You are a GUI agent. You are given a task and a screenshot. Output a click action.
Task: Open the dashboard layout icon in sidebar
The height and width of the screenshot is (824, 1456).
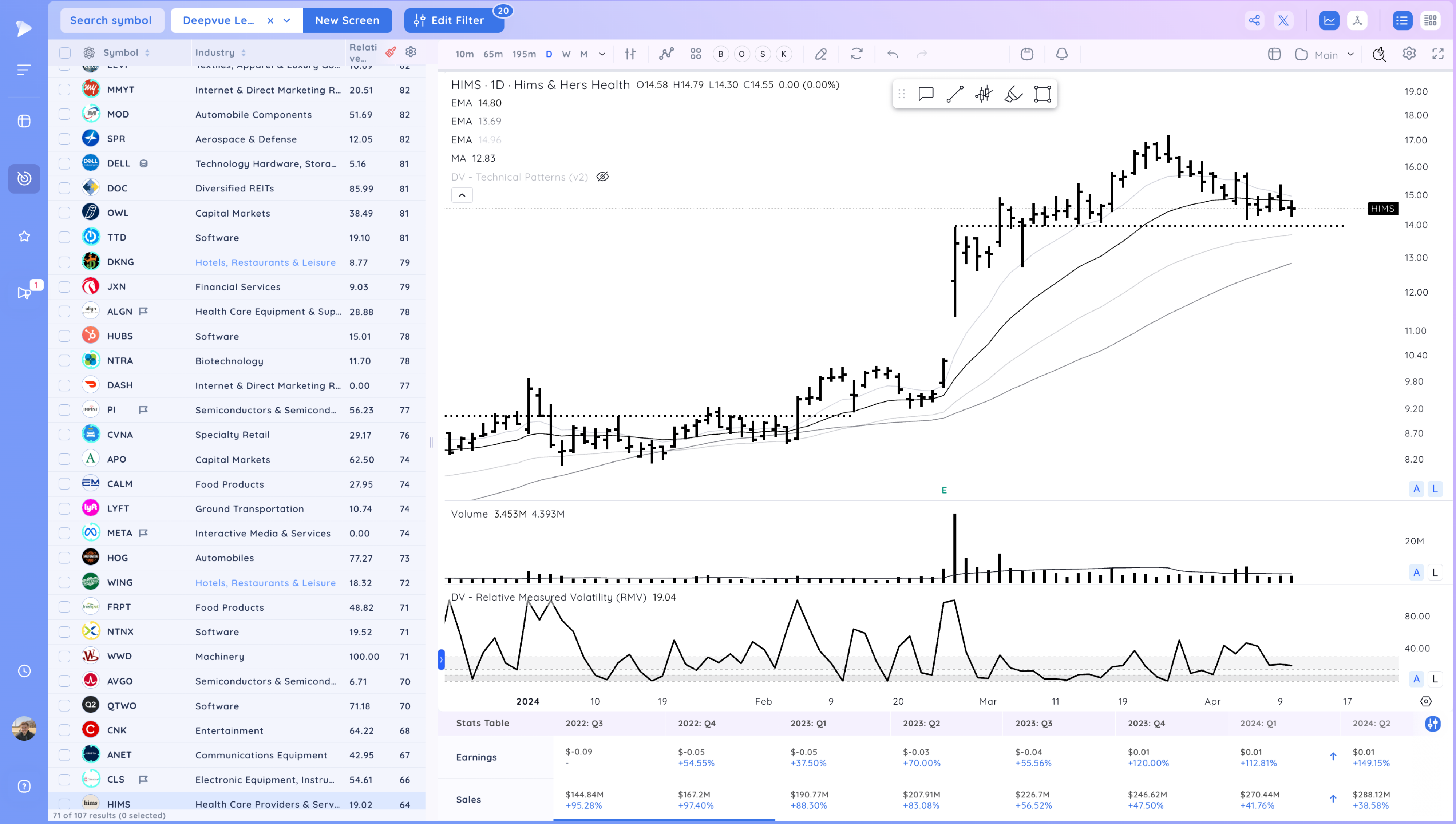24,121
